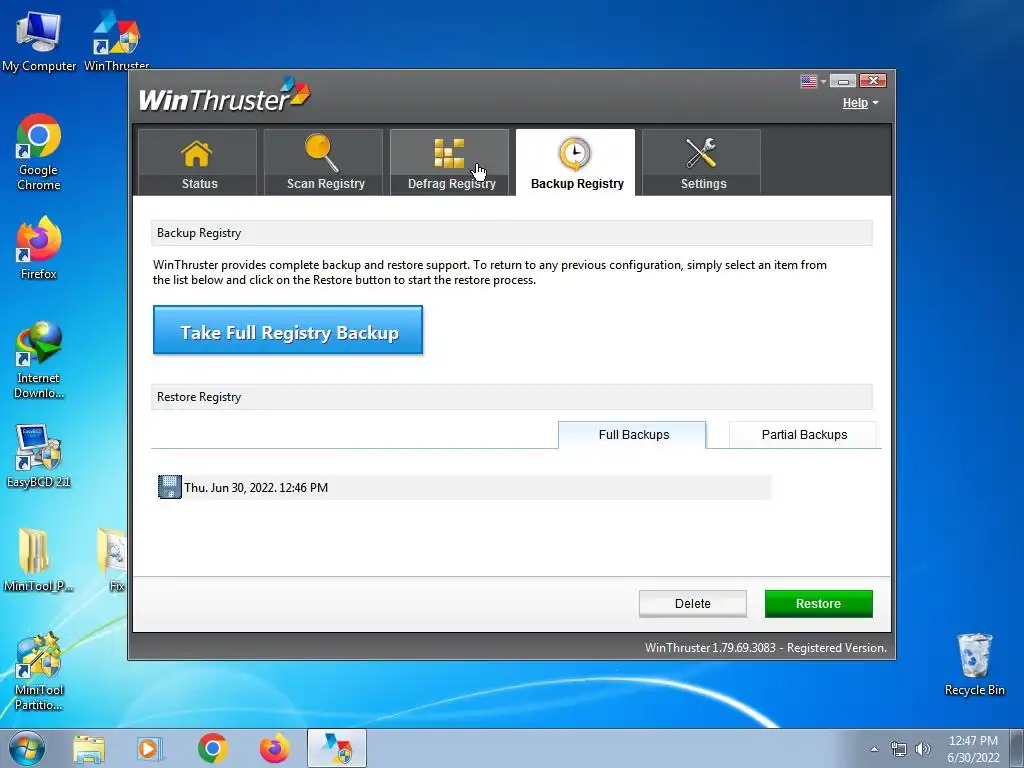
Task: Click WinThruster 1.79.69.3083 version text
Action: pos(765,648)
